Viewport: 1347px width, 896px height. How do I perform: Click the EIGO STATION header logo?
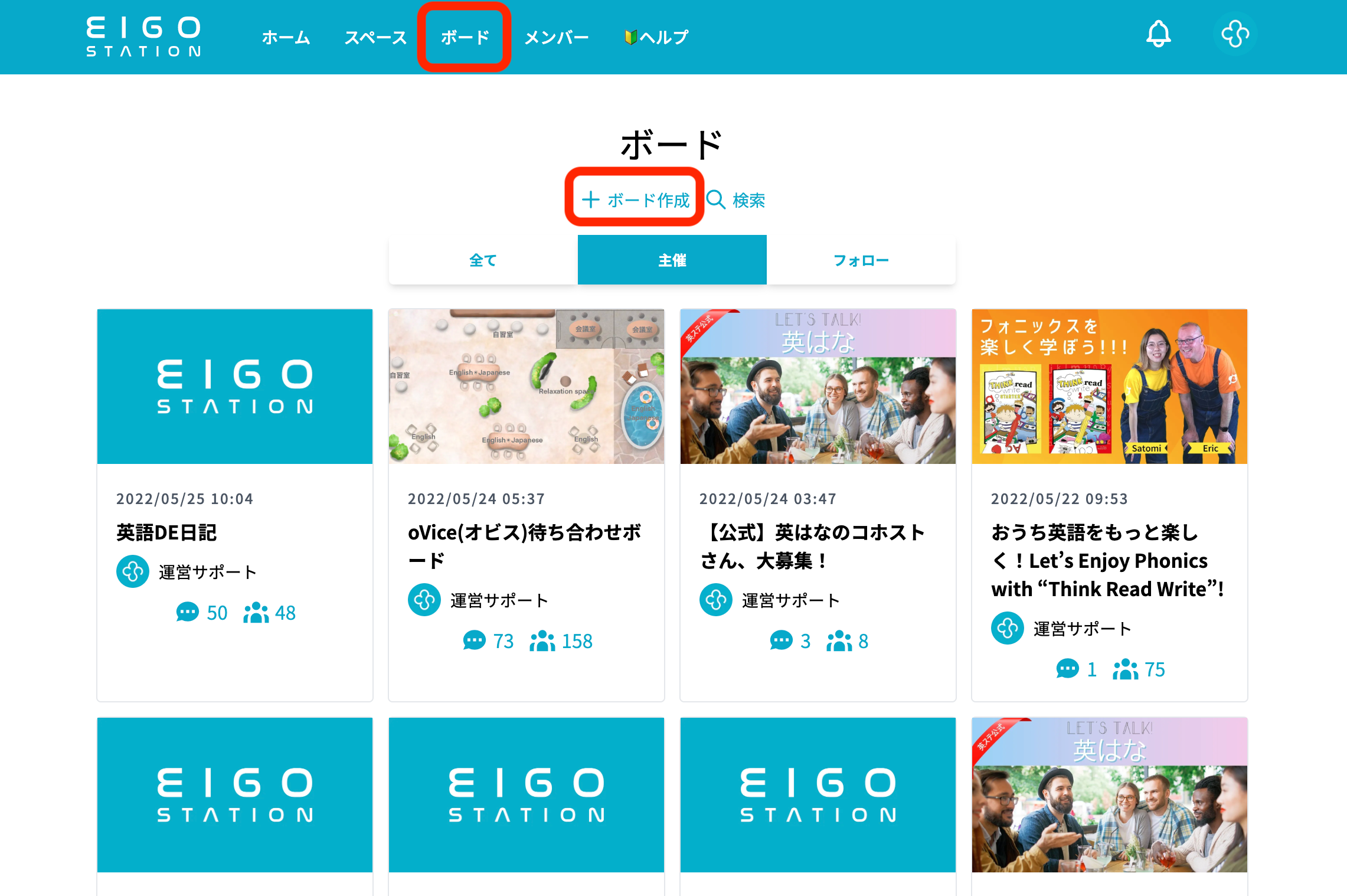[x=143, y=37]
